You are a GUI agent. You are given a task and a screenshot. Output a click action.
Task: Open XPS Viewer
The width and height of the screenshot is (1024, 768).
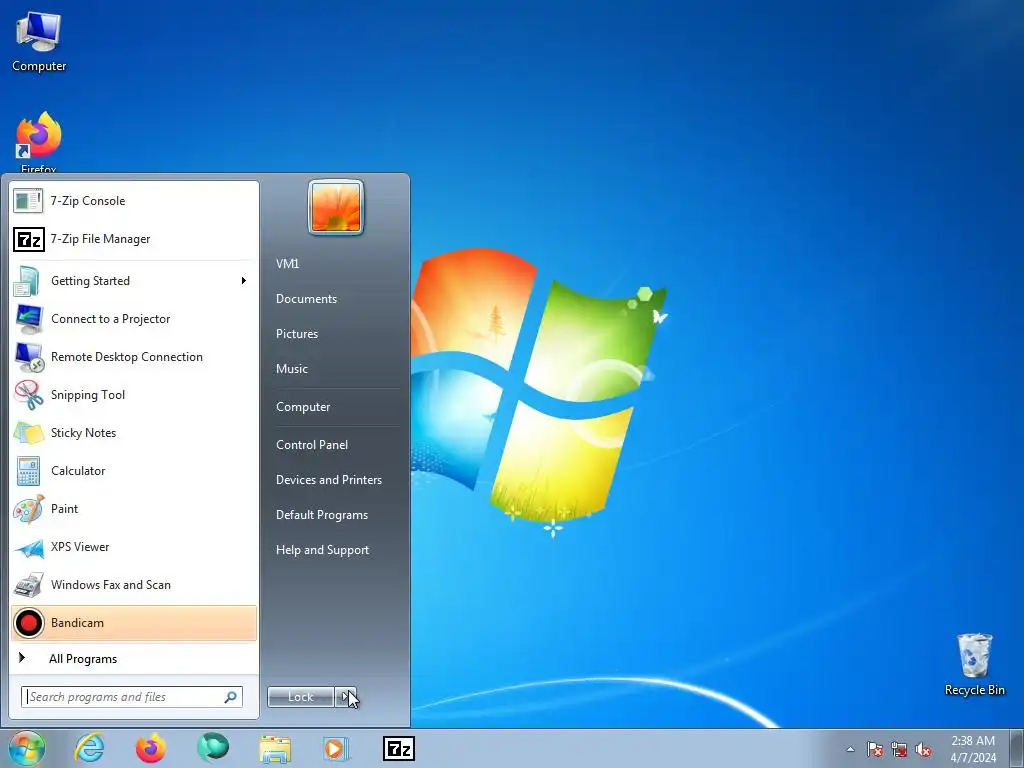pos(134,547)
